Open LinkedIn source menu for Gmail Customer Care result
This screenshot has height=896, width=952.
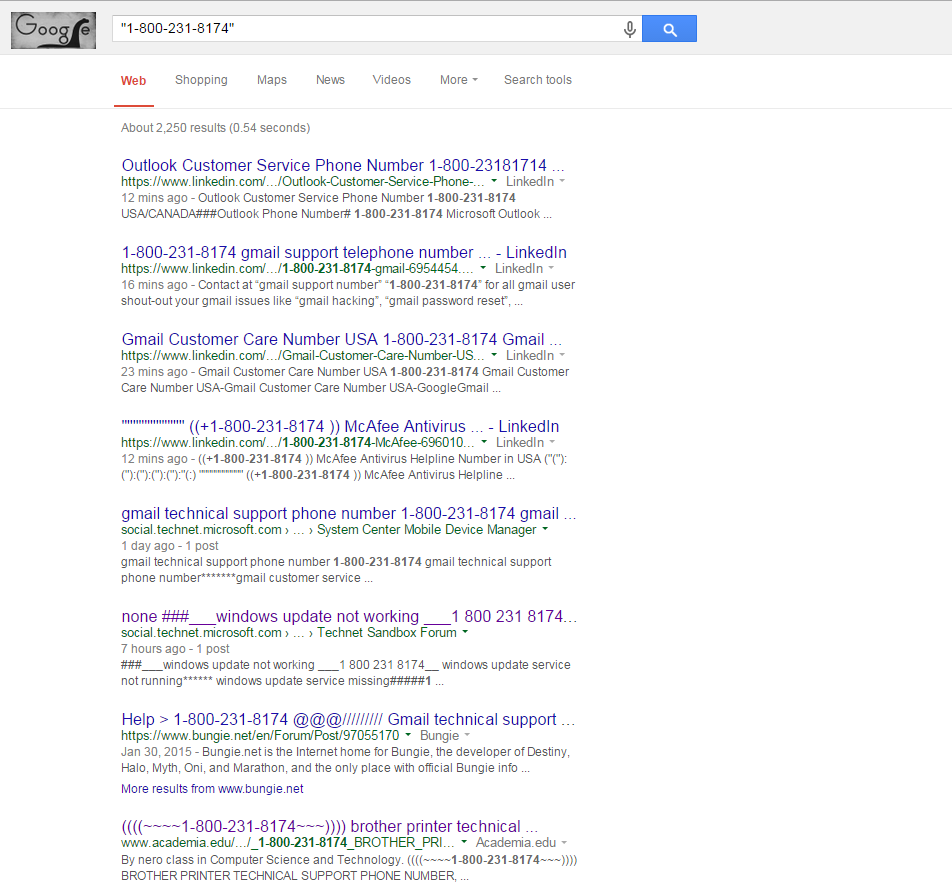535,355
